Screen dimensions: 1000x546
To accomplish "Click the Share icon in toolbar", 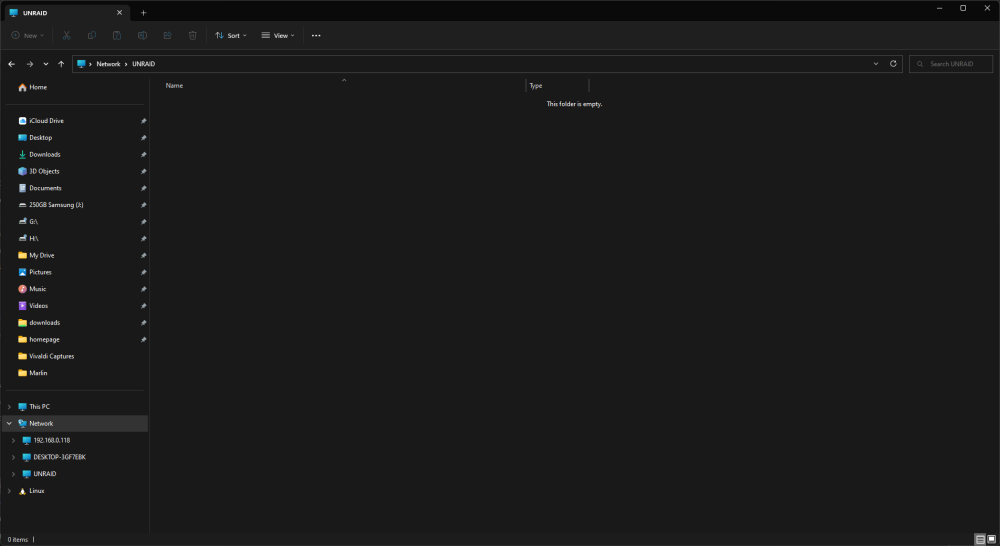I will [167, 36].
